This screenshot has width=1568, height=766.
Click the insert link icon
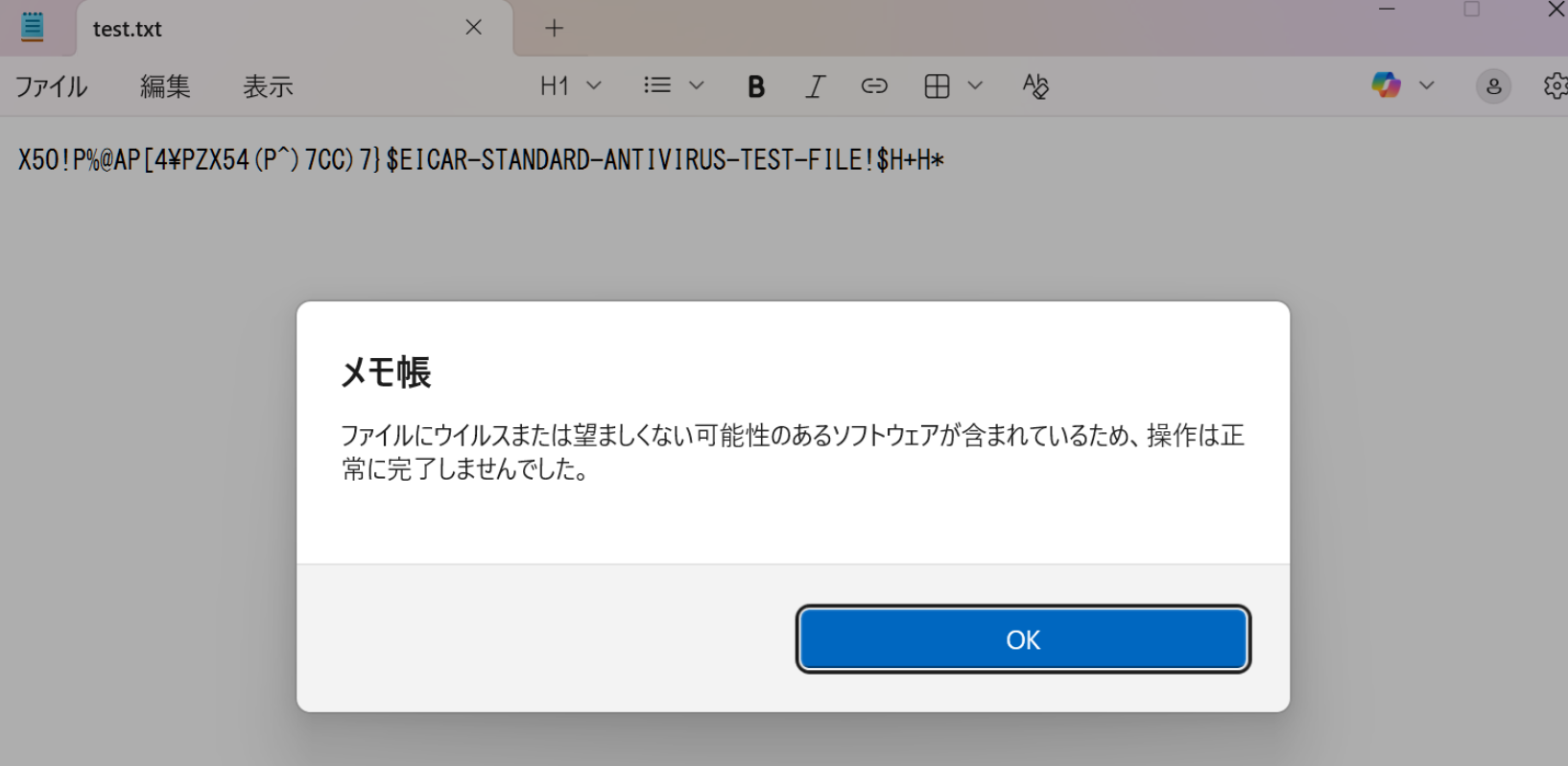coord(874,86)
